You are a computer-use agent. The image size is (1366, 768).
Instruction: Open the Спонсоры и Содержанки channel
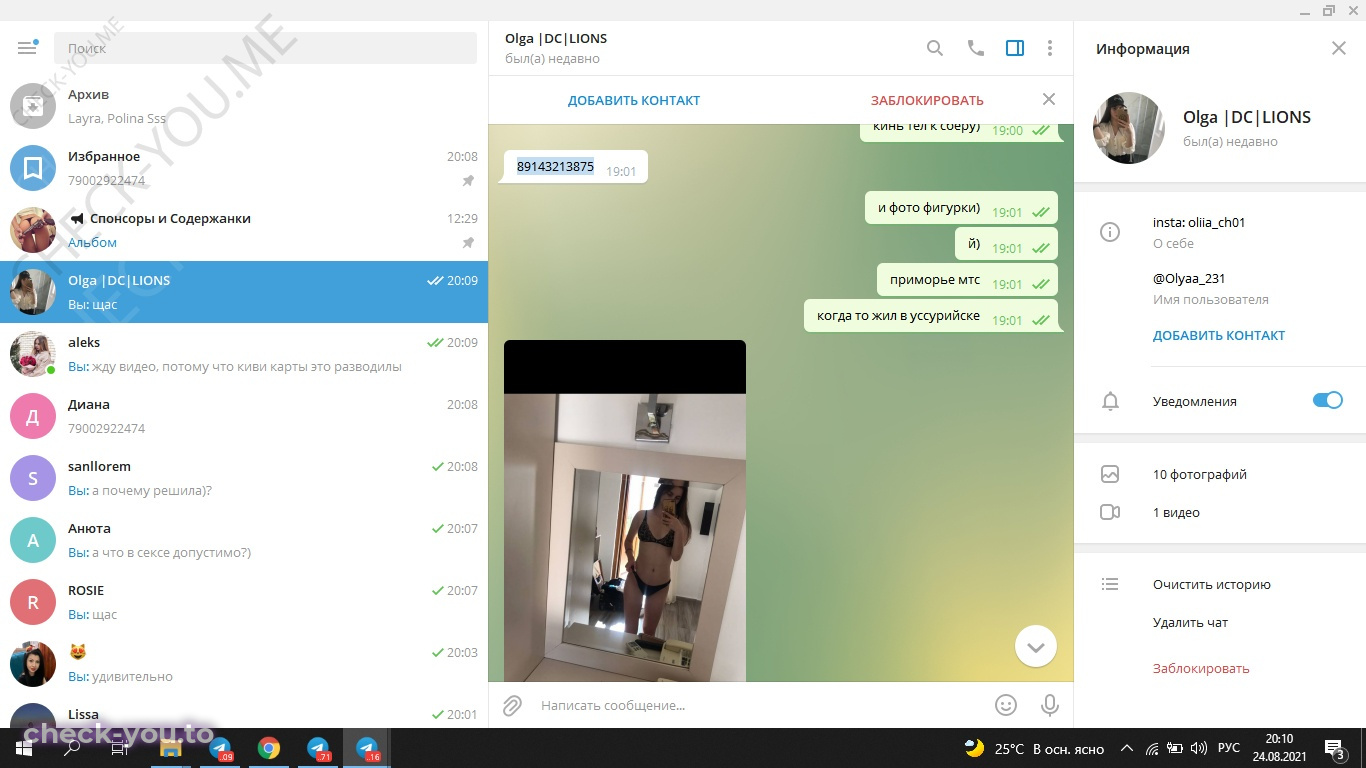point(244,230)
